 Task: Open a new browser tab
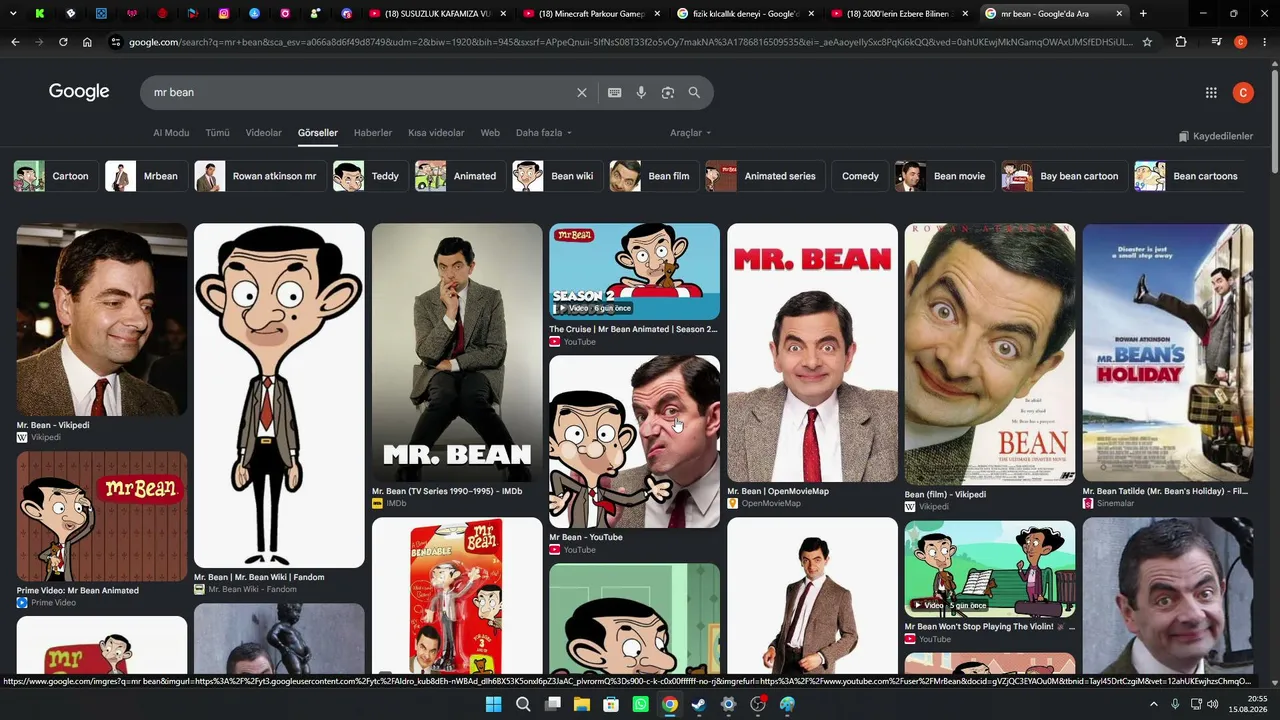click(x=1143, y=14)
